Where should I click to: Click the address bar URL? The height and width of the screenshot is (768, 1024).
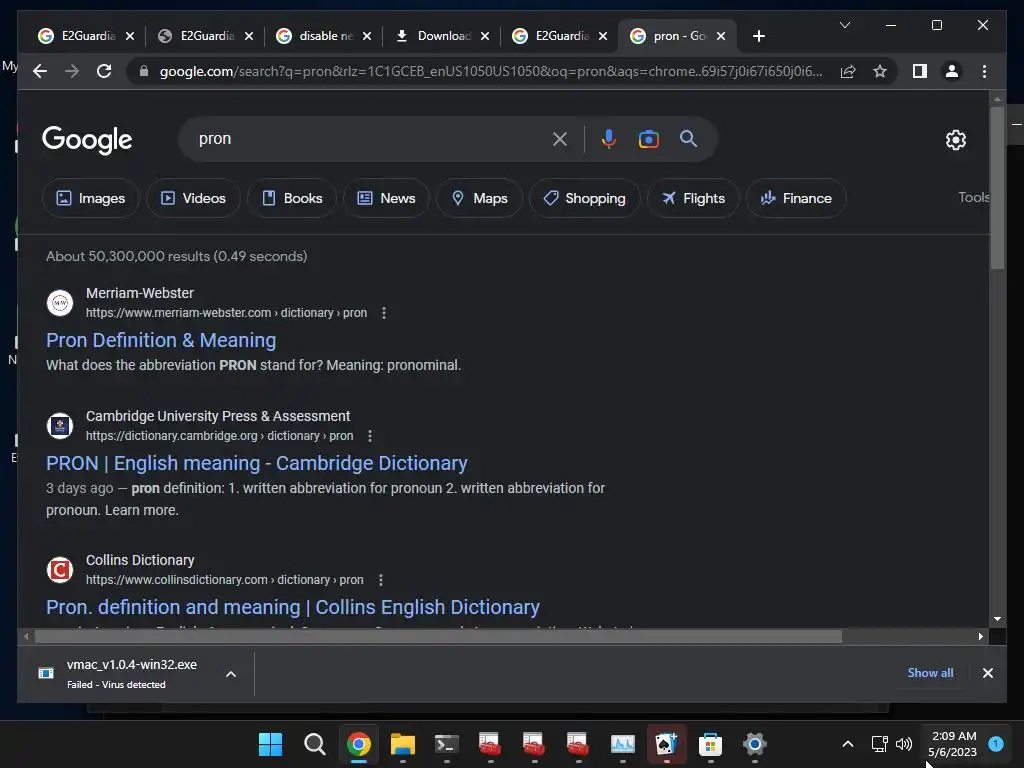click(x=491, y=71)
